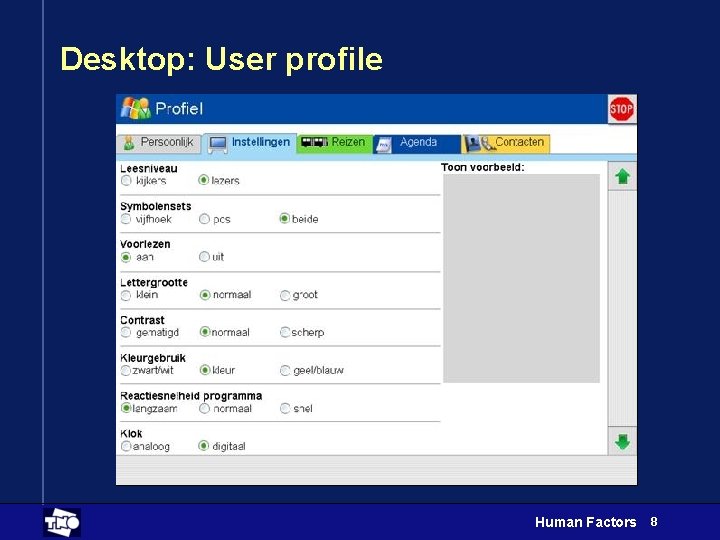Set Contrast to normaal

pos(205,332)
